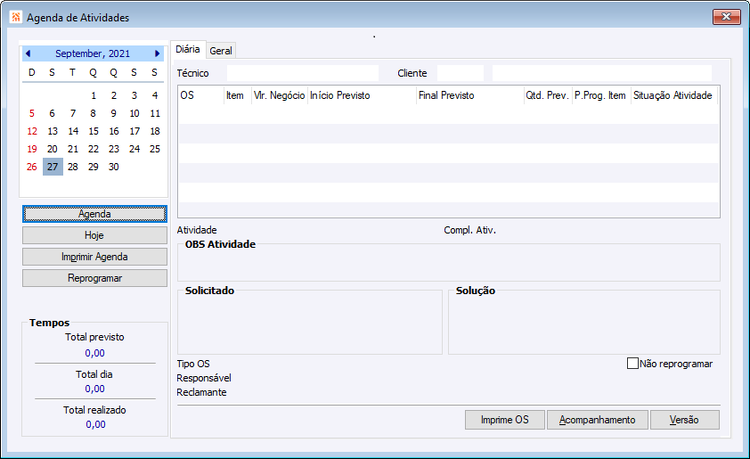Click Situação Atividade column header

pos(674,95)
